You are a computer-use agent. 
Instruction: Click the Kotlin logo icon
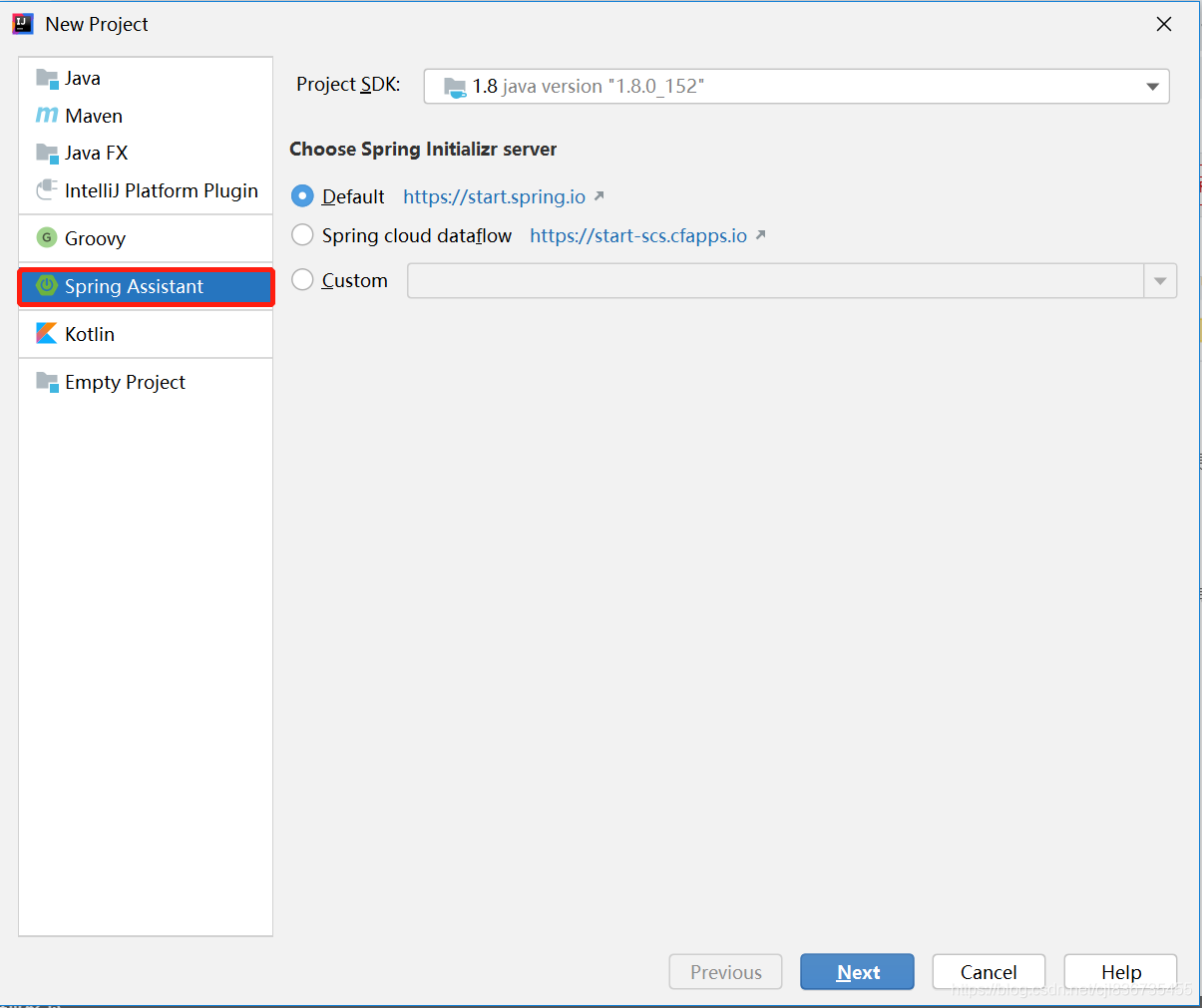point(47,333)
